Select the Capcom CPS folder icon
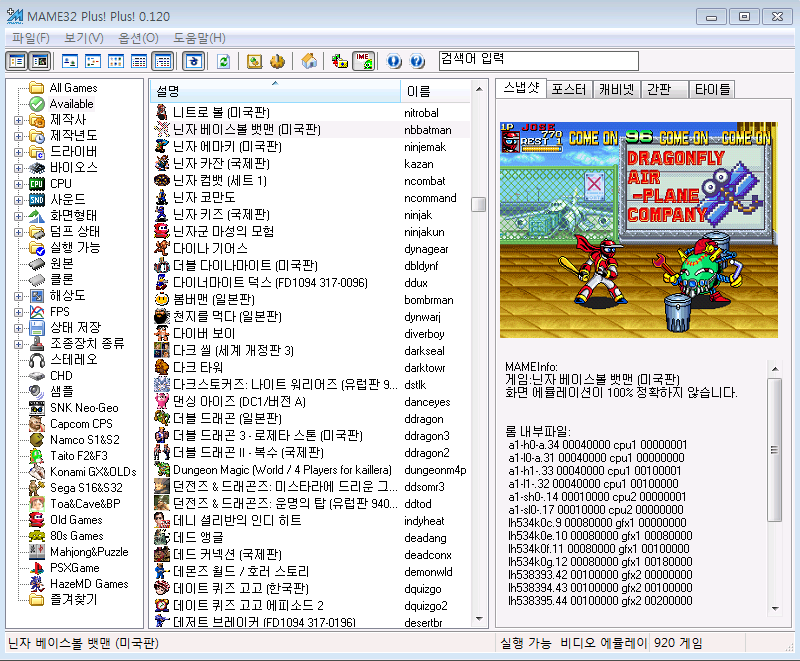 (37, 424)
